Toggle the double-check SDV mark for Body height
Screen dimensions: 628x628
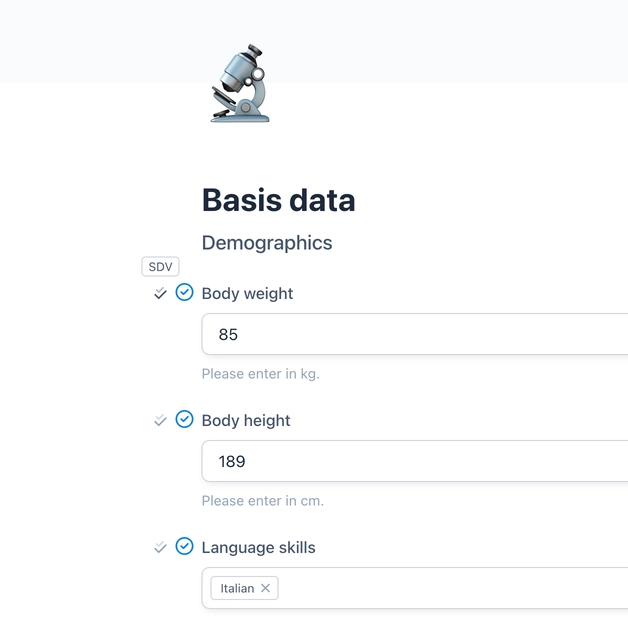click(160, 421)
